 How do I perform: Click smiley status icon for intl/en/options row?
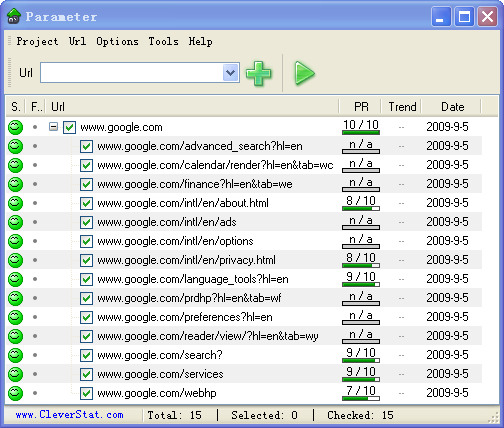(x=15, y=241)
